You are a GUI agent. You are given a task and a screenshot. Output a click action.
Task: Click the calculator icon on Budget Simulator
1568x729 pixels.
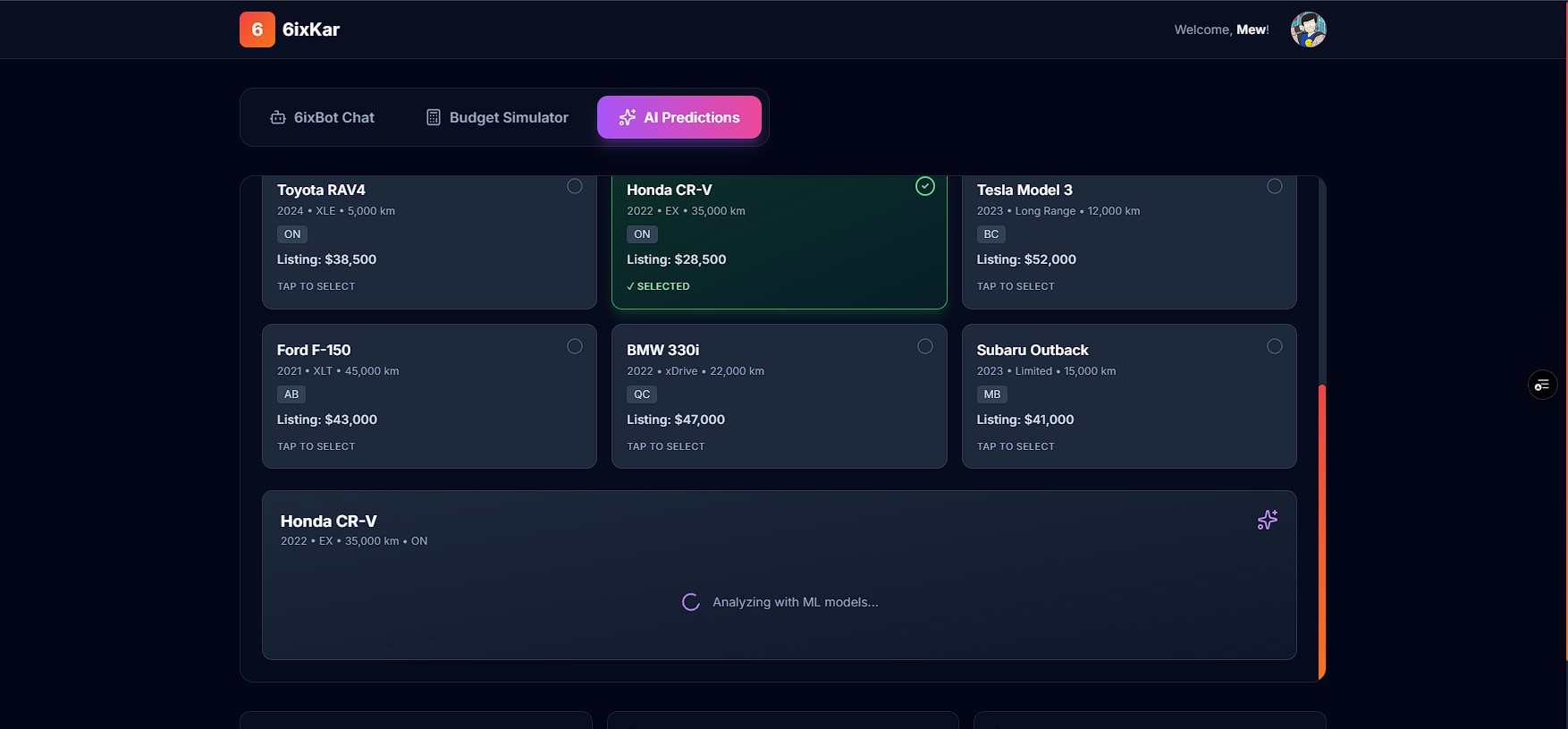[434, 117]
